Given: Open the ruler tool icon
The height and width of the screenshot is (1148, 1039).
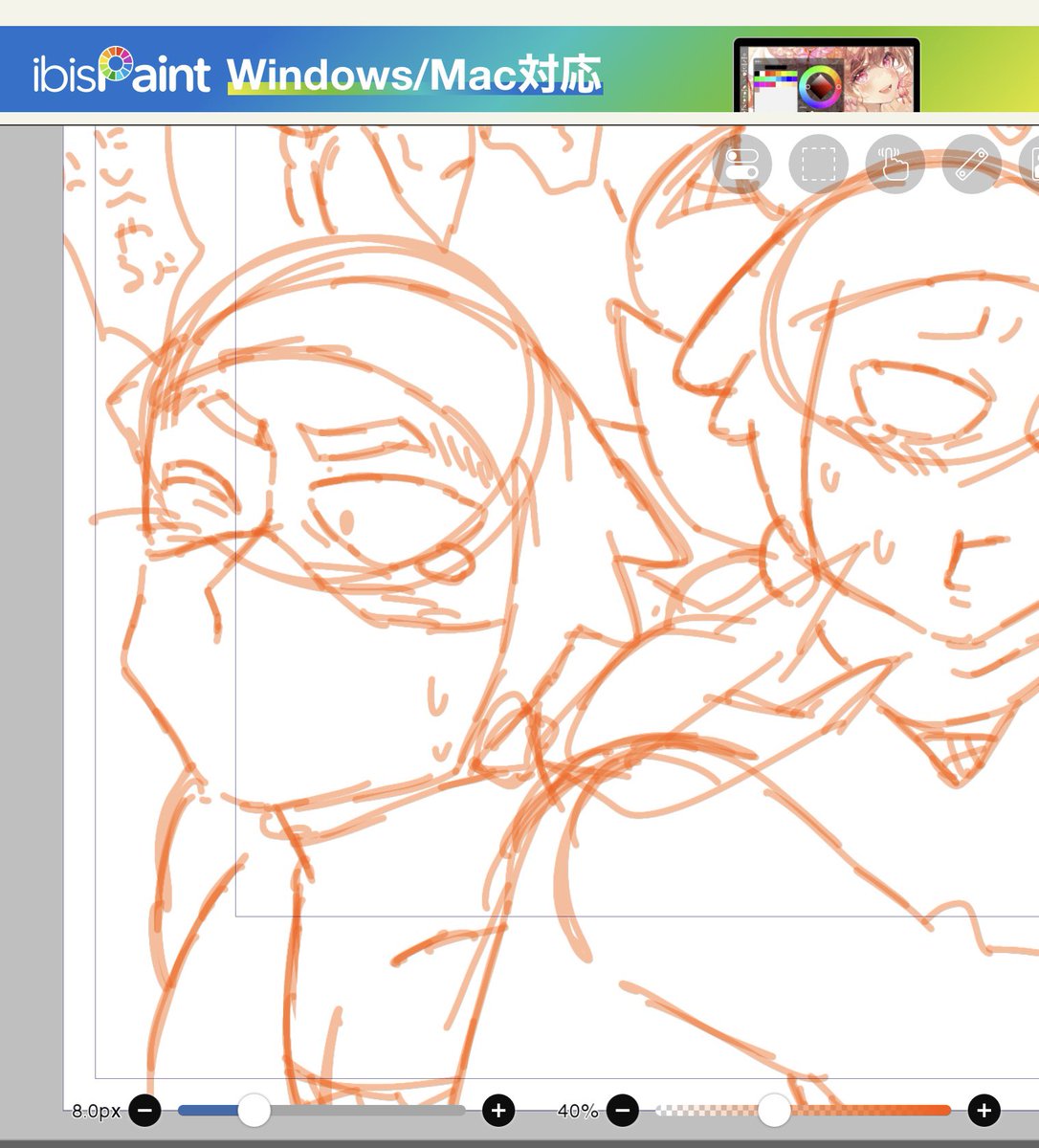Looking at the screenshot, I should tap(972, 165).
